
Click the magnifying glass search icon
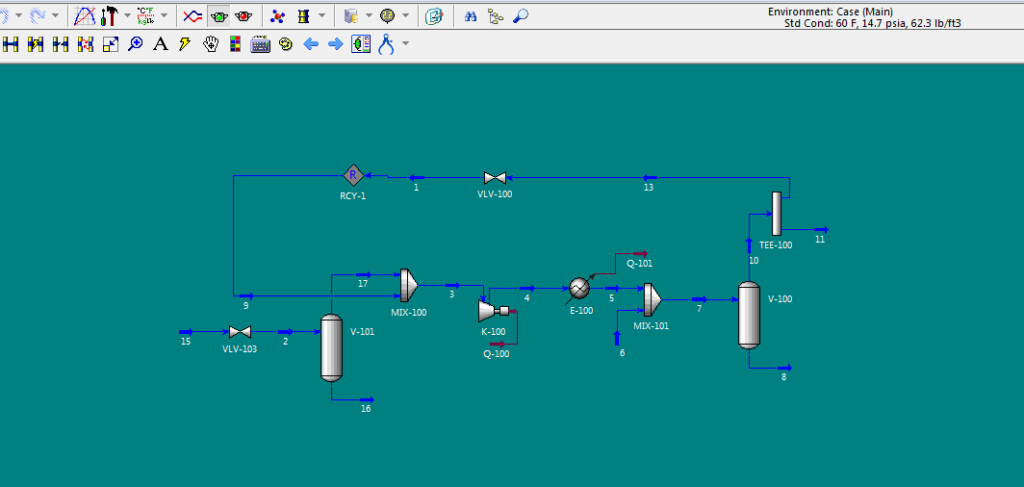pos(520,16)
